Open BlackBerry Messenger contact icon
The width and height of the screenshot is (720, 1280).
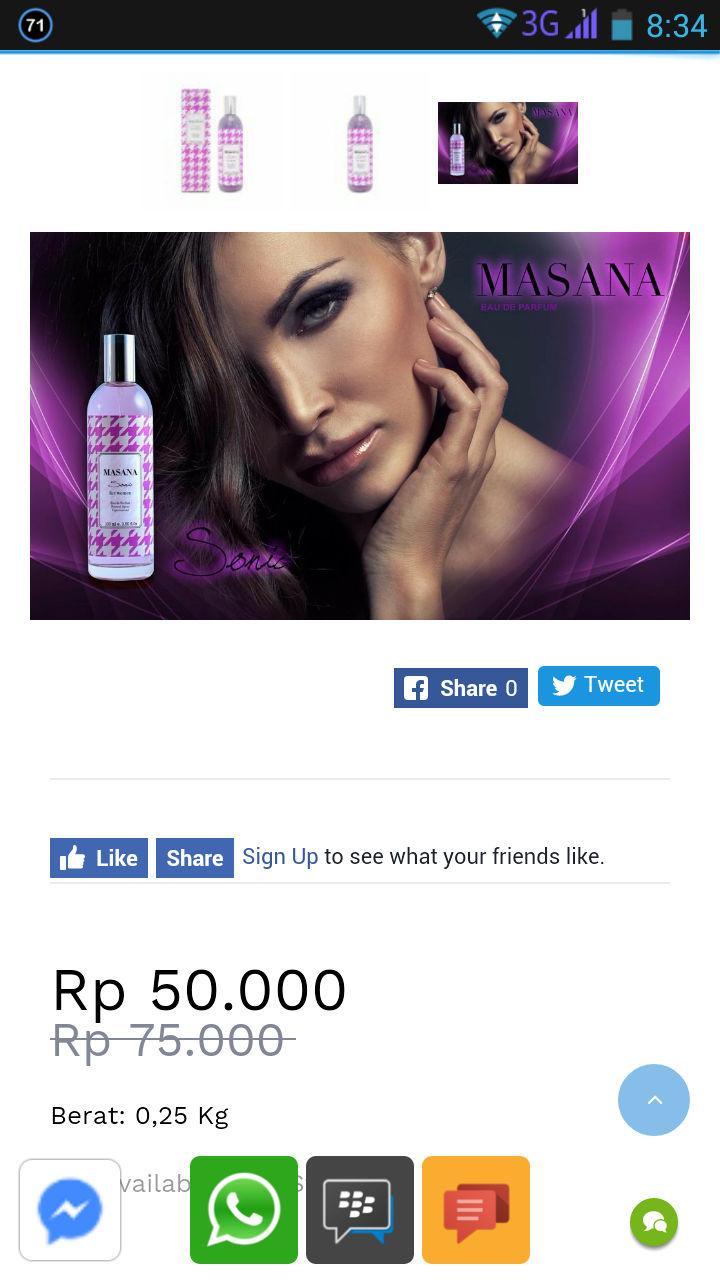(x=360, y=1210)
